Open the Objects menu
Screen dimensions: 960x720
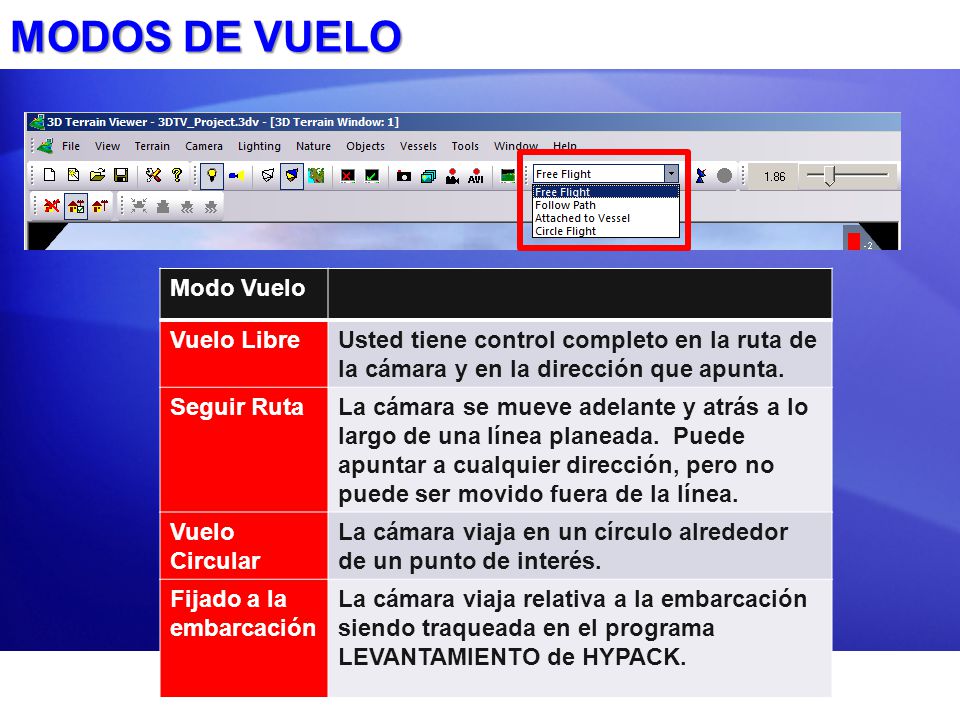click(x=365, y=146)
